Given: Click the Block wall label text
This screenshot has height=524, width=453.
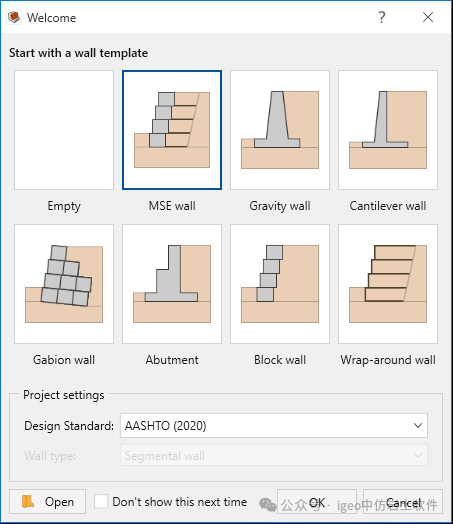Looking at the screenshot, I should click(x=280, y=360).
